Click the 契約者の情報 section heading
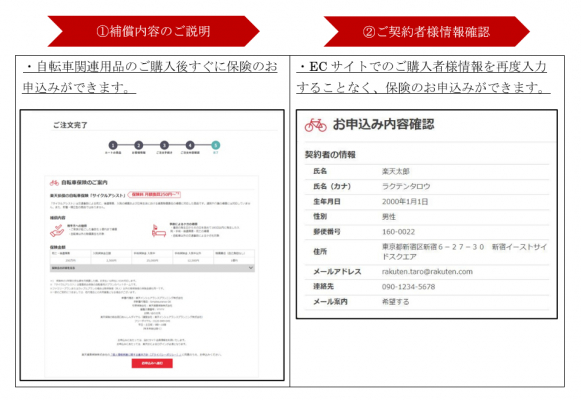 [330, 155]
